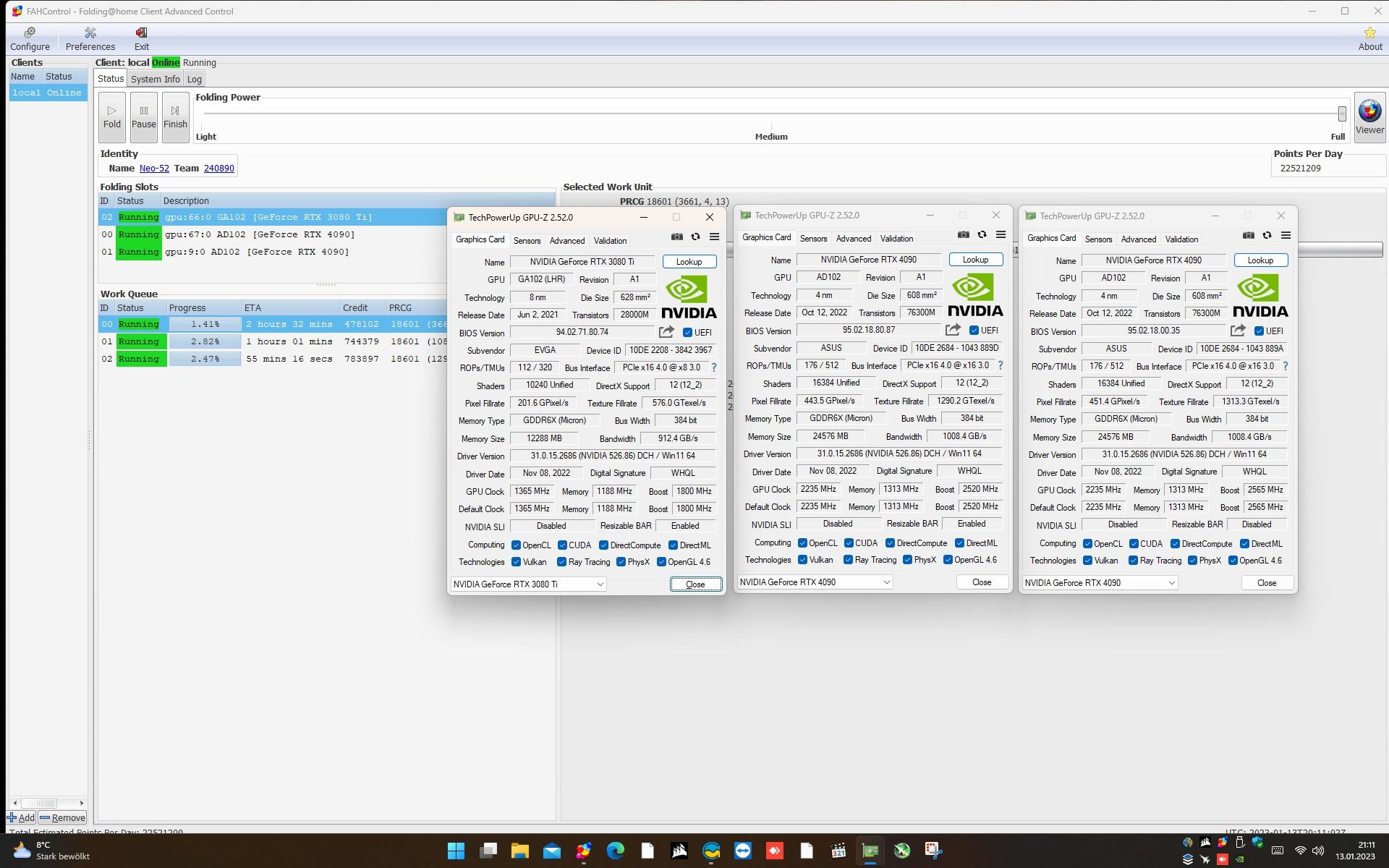Click Close button in RTX 3080 Ti GPU-Z window
This screenshot has width=1389, height=868.
tap(695, 584)
